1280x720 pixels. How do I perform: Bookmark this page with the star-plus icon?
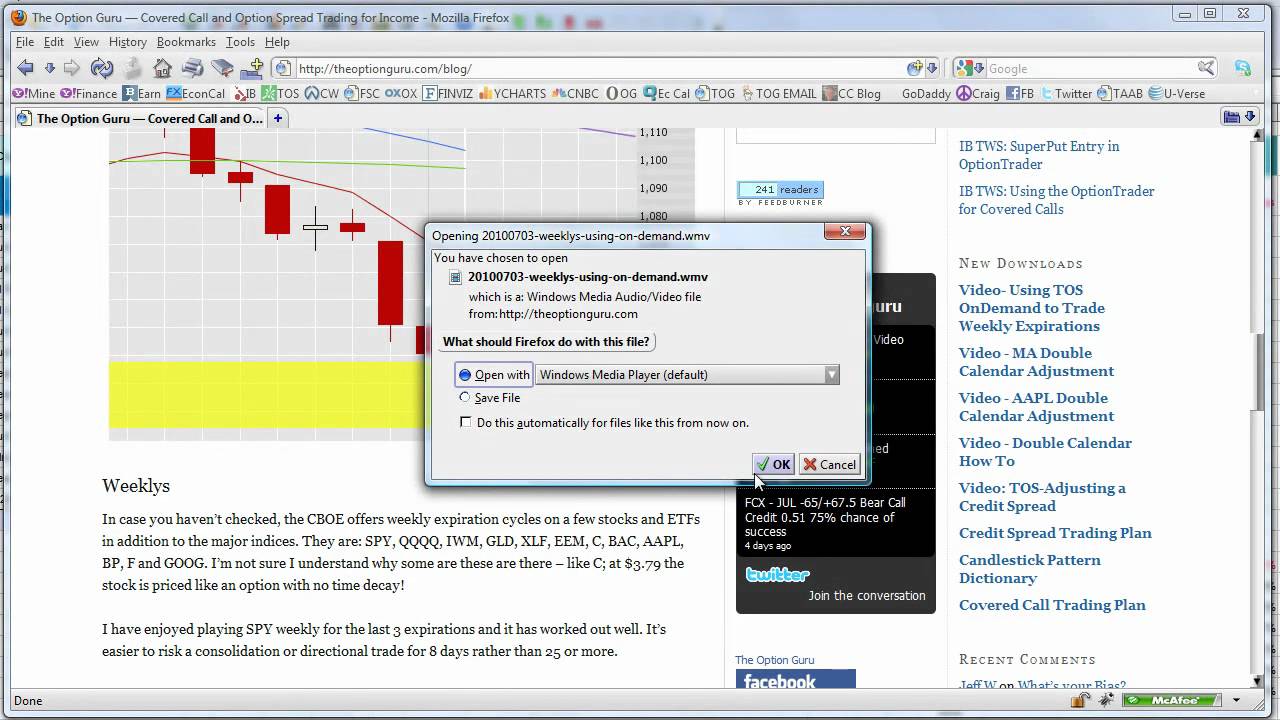(914, 69)
